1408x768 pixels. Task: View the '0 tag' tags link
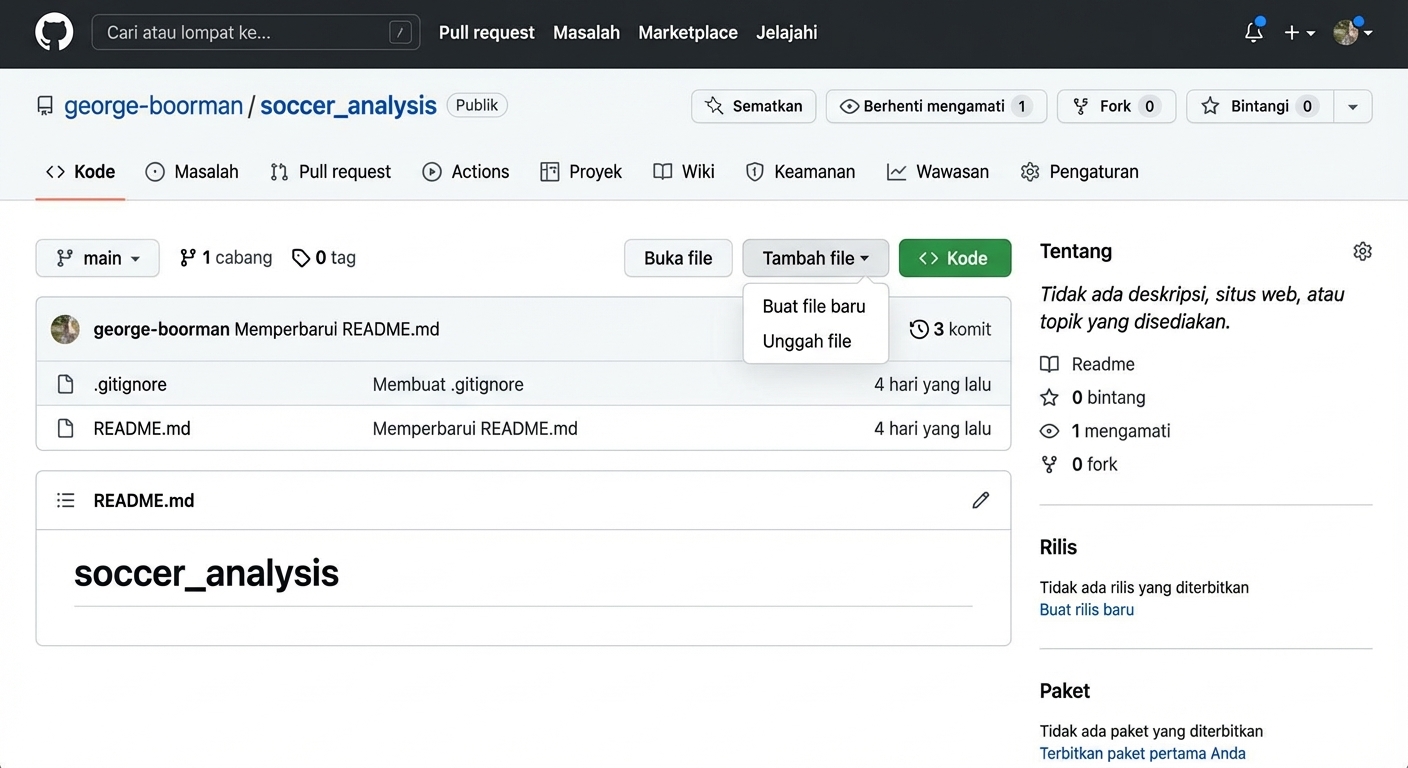click(x=324, y=258)
